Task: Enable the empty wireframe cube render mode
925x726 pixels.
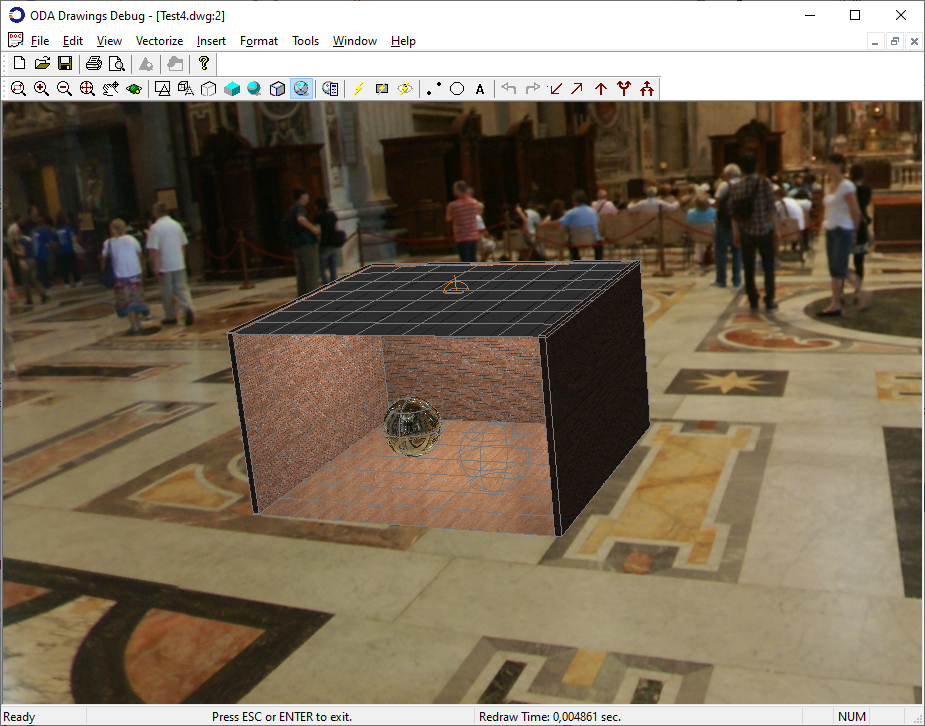Action: (x=209, y=89)
